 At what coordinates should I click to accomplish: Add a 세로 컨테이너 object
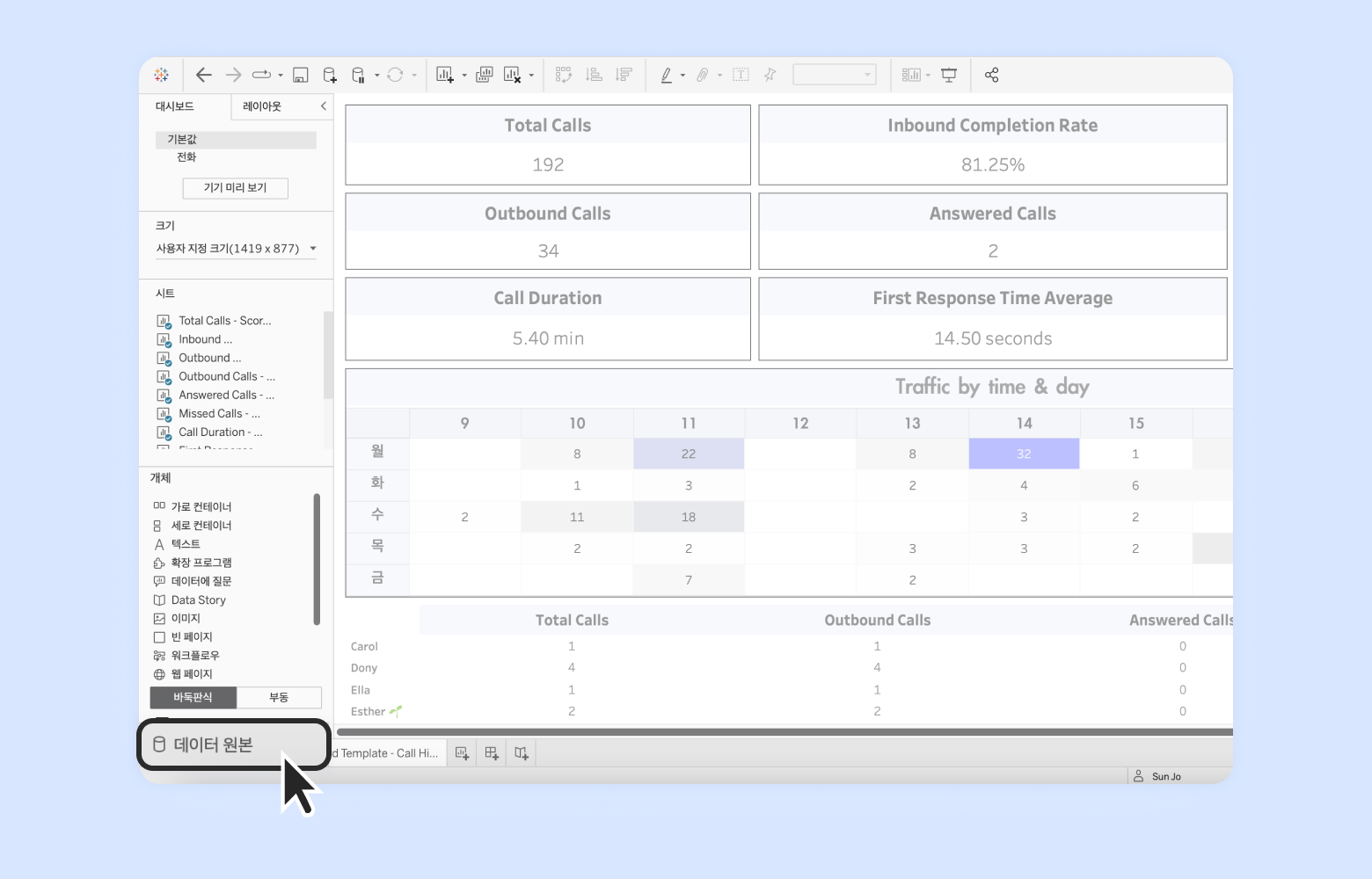[193, 526]
